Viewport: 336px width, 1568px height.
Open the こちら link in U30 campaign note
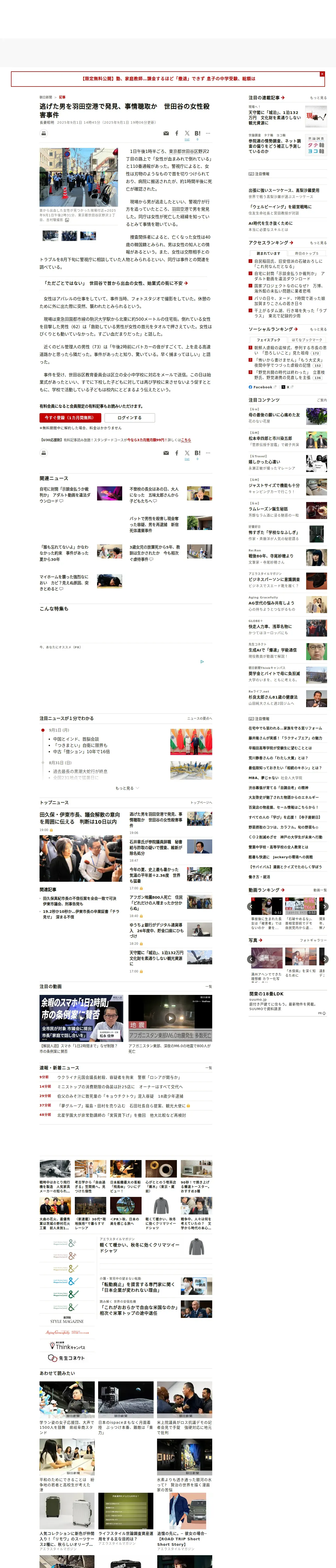[x=186, y=440]
